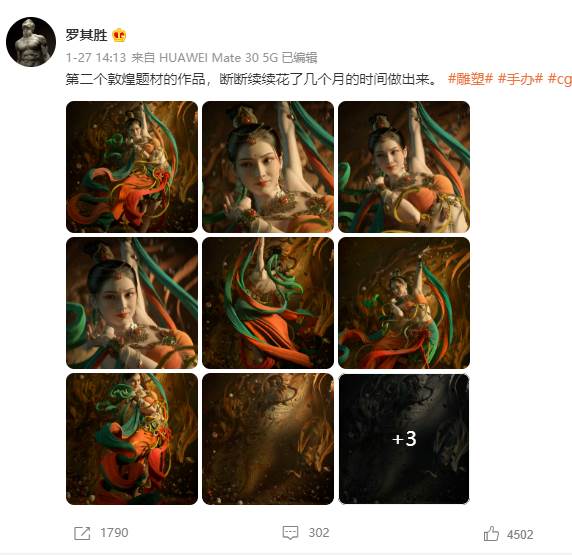Viewport: 572px width, 555px height.
Task: Open the bottom-left overhead dancer thumbnail
Action: click(132, 439)
